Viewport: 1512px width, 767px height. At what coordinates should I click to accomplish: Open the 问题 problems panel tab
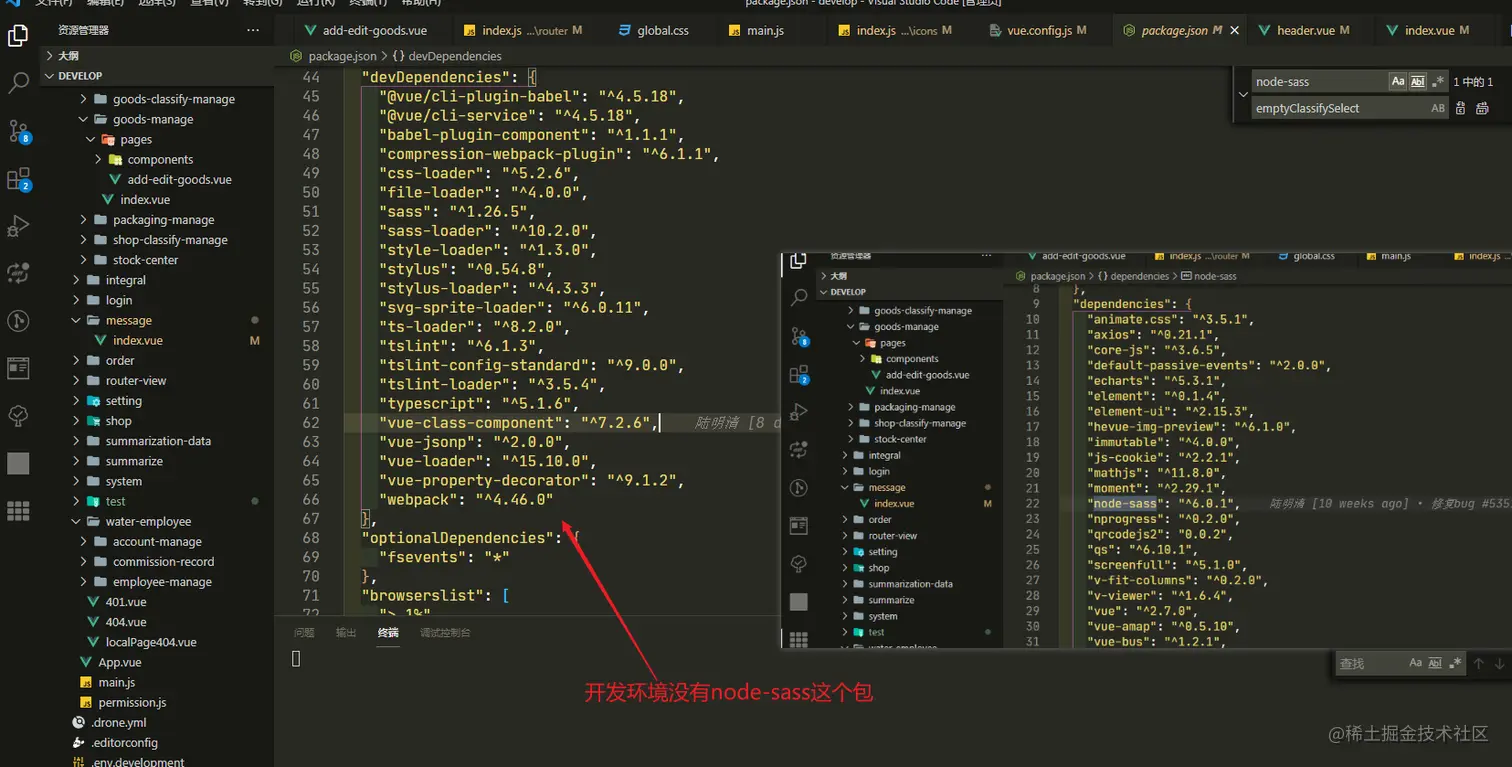[x=304, y=632]
